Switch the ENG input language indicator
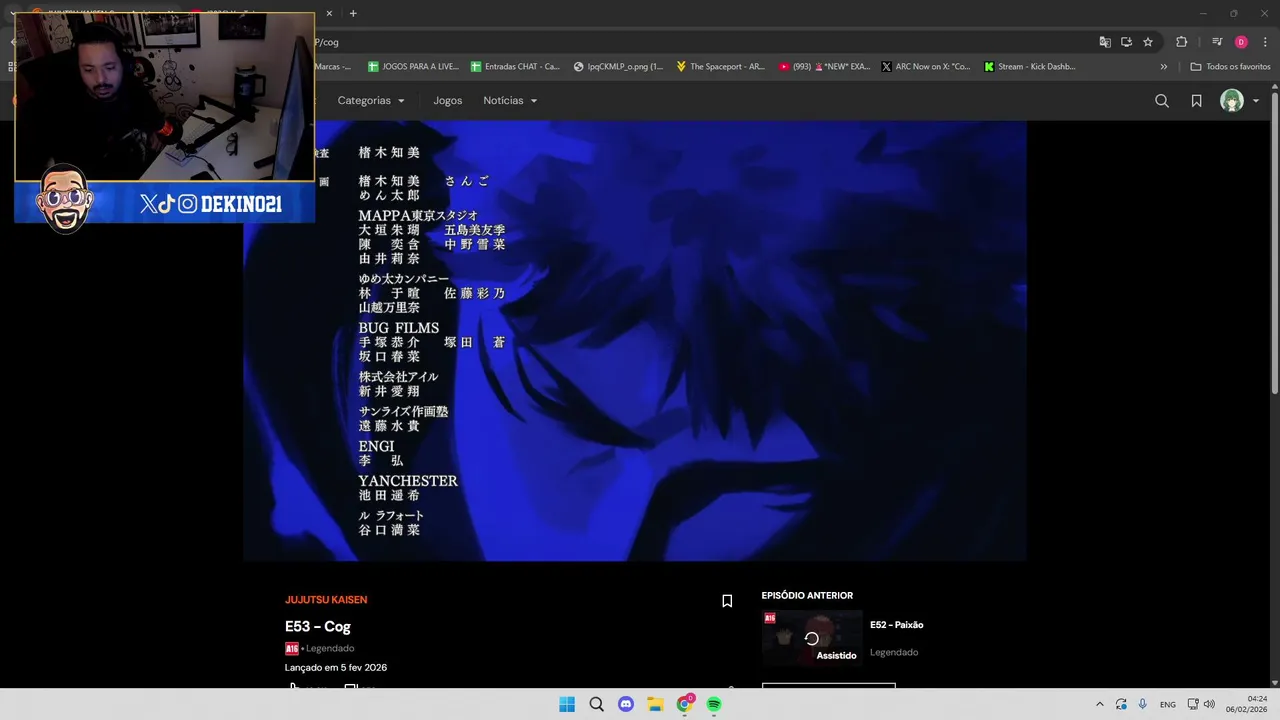1280x720 pixels. pyautogui.click(x=1168, y=704)
